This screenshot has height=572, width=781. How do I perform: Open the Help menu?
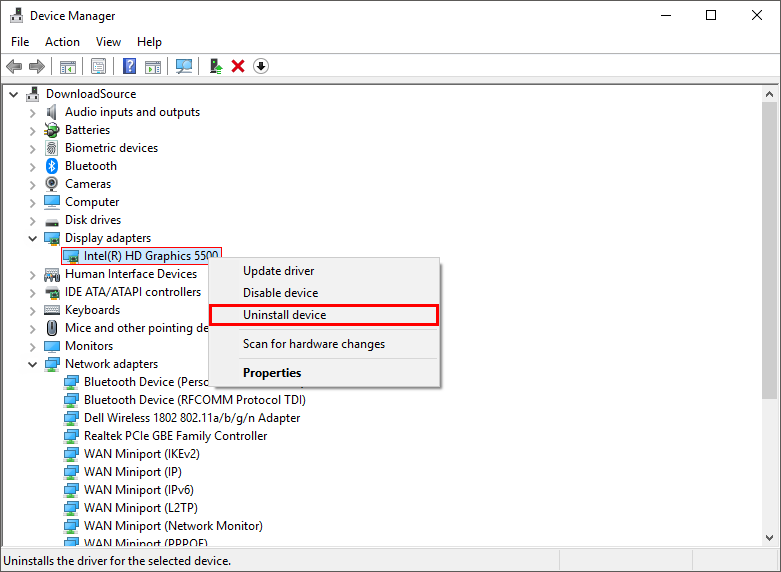click(x=149, y=42)
